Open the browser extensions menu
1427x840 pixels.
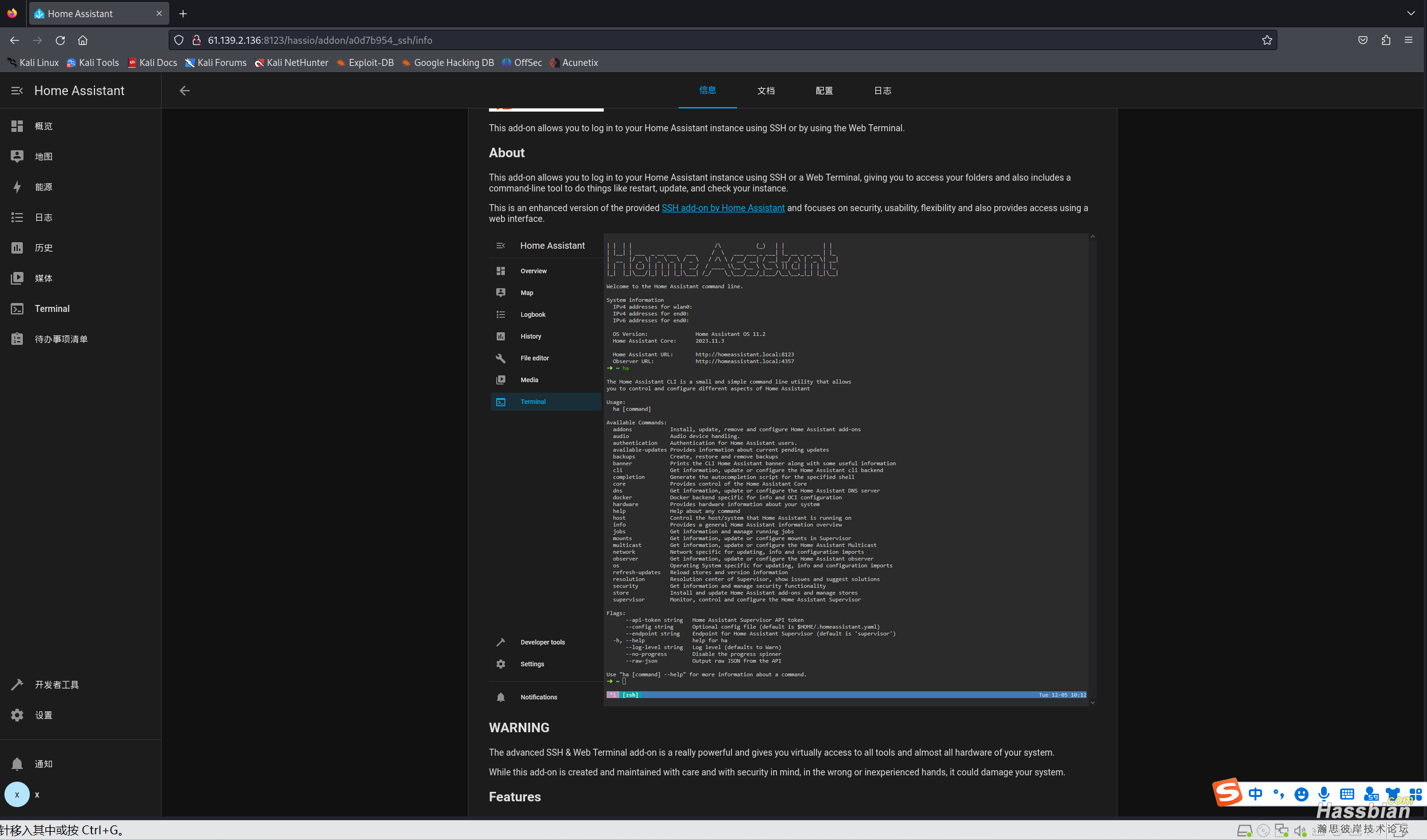tap(1386, 40)
